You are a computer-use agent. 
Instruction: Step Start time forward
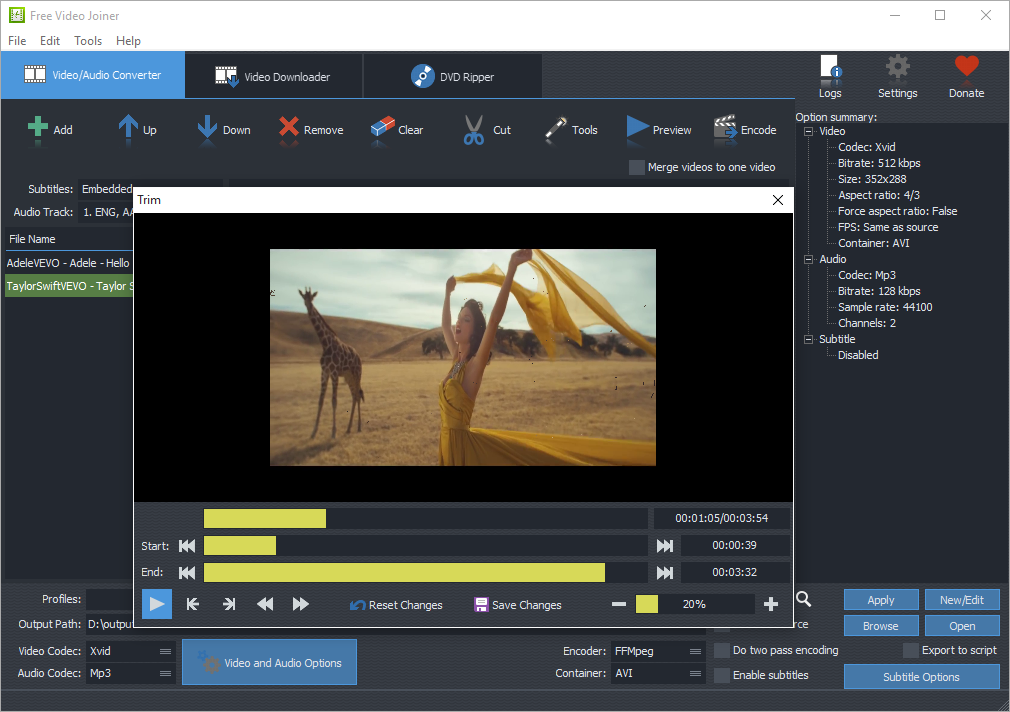(x=665, y=546)
